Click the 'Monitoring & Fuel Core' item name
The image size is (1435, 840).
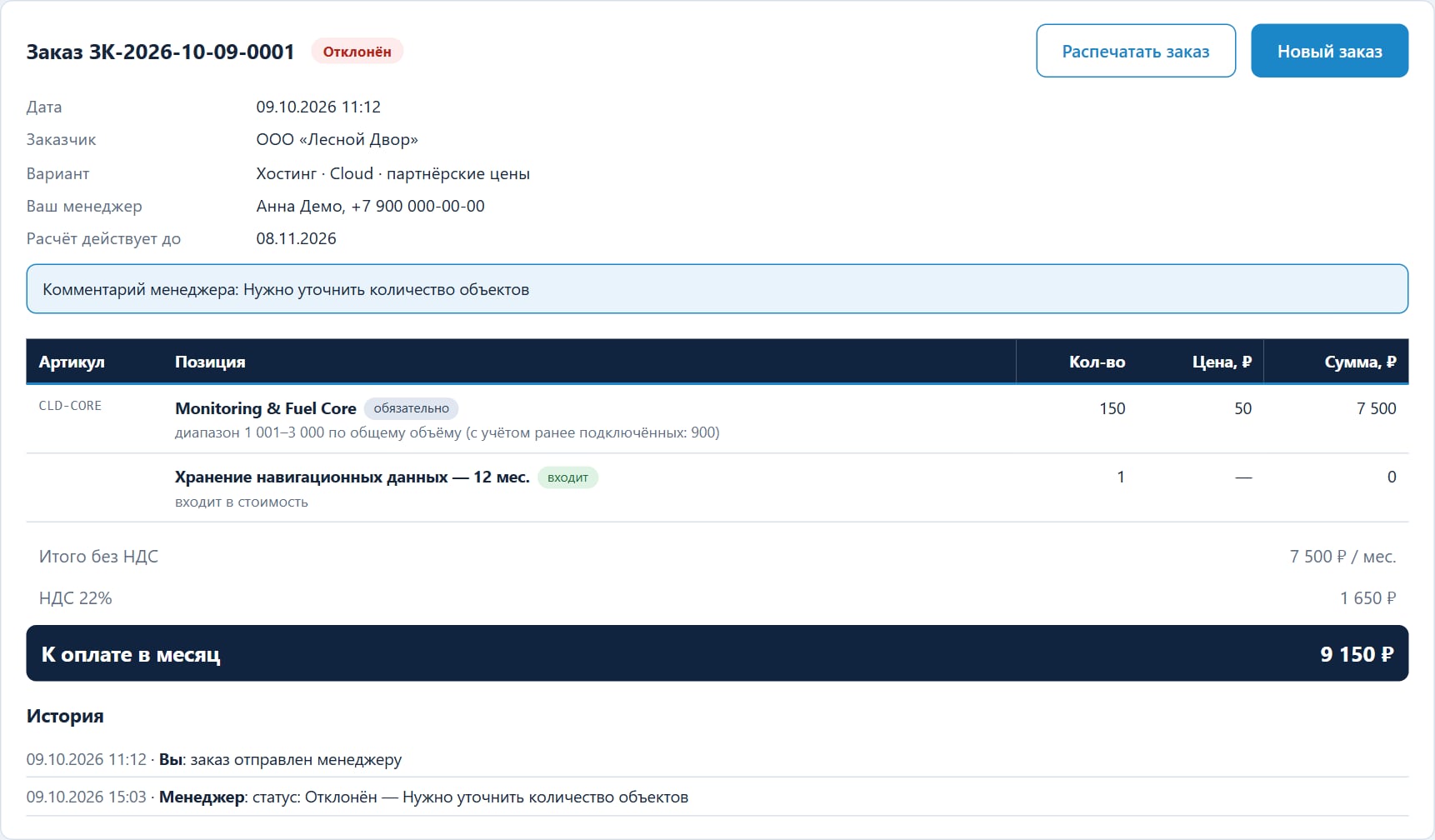tap(266, 408)
